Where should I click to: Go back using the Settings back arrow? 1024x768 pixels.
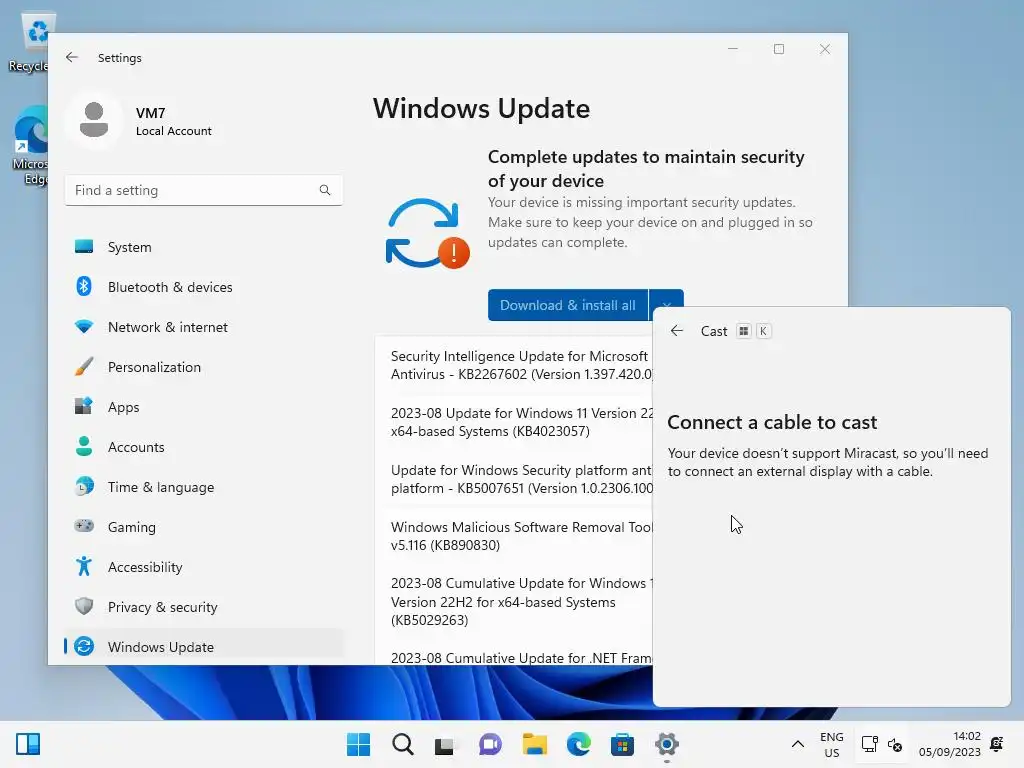(72, 57)
